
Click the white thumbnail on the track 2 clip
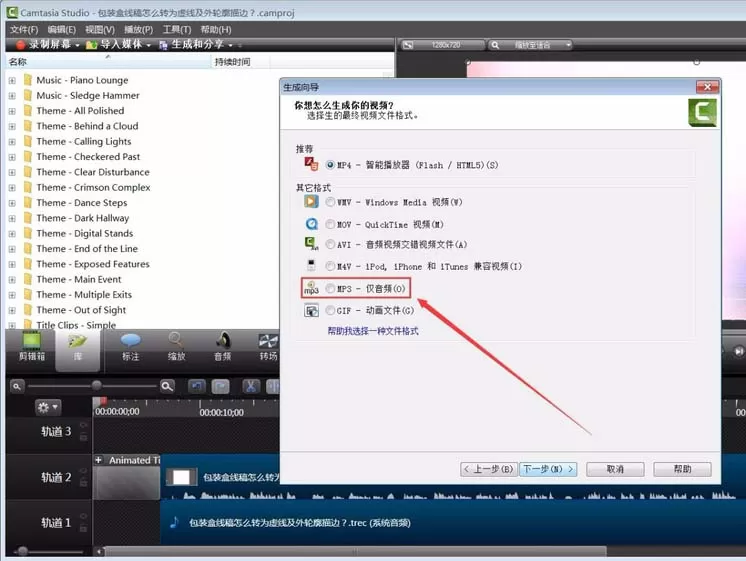click(x=181, y=477)
